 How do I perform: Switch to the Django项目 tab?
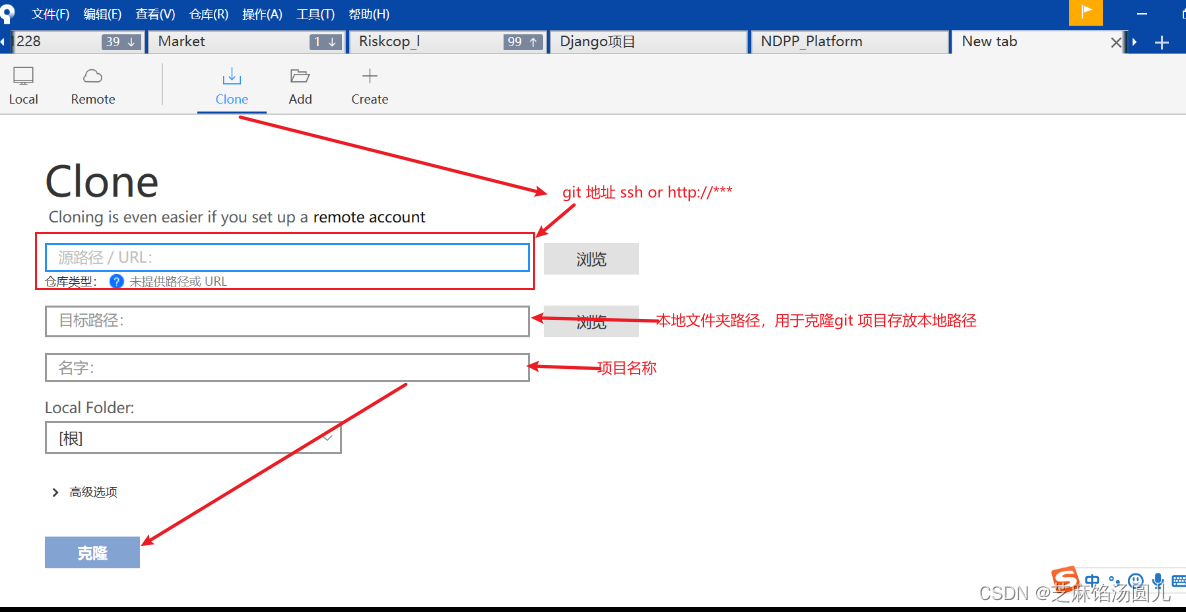[x=648, y=41]
